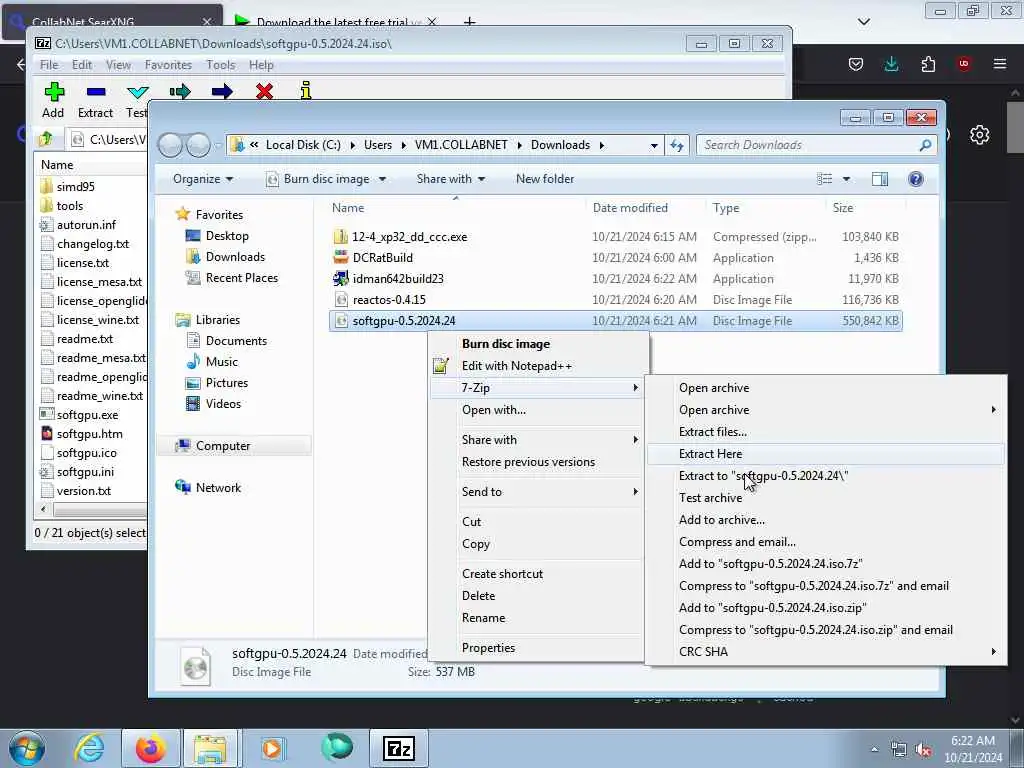Viewport: 1024px width, 768px height.
Task: Show hidden system tray icons
Action: (x=874, y=750)
